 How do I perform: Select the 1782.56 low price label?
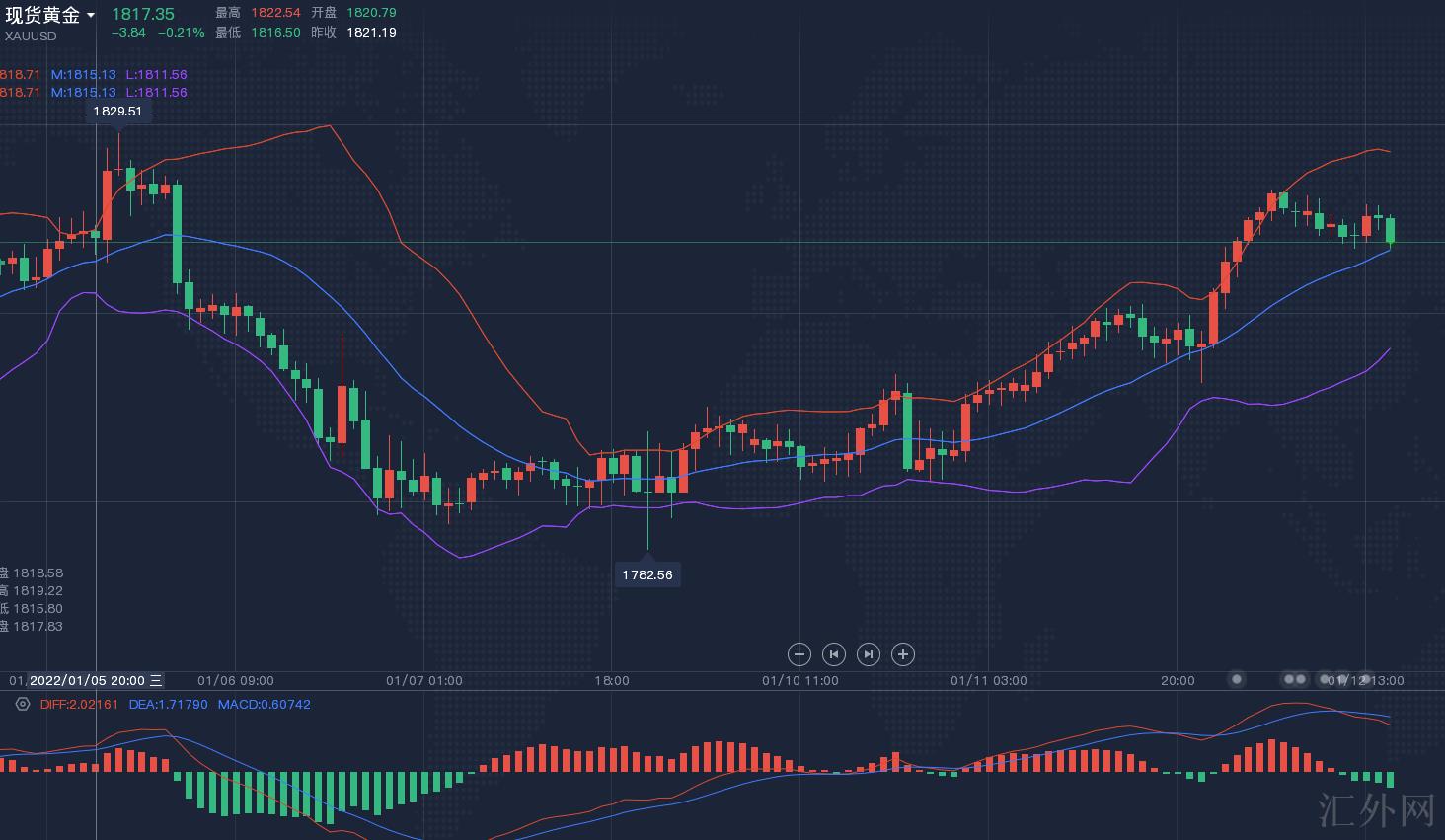pos(646,574)
